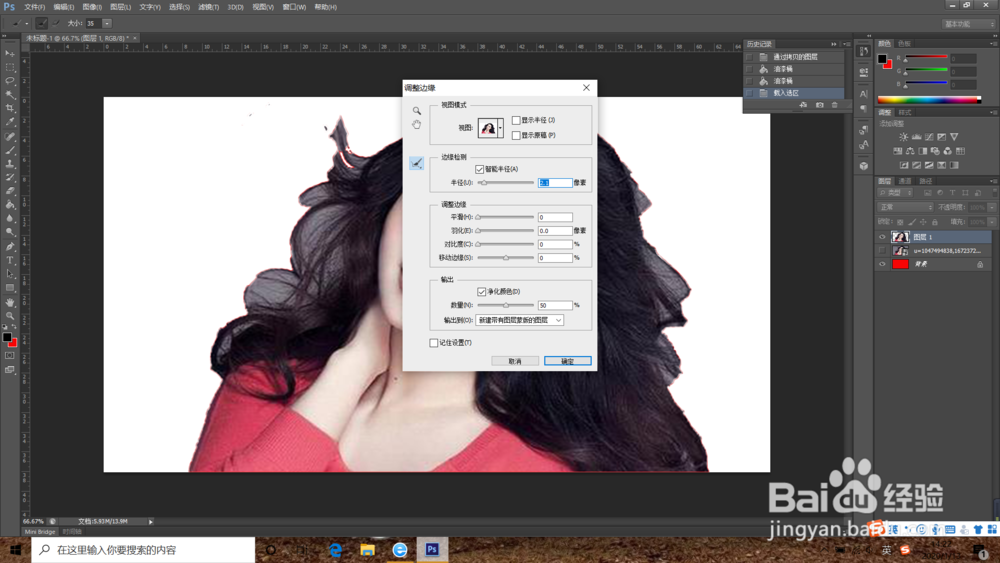Select the Pen tool

(x=10, y=246)
